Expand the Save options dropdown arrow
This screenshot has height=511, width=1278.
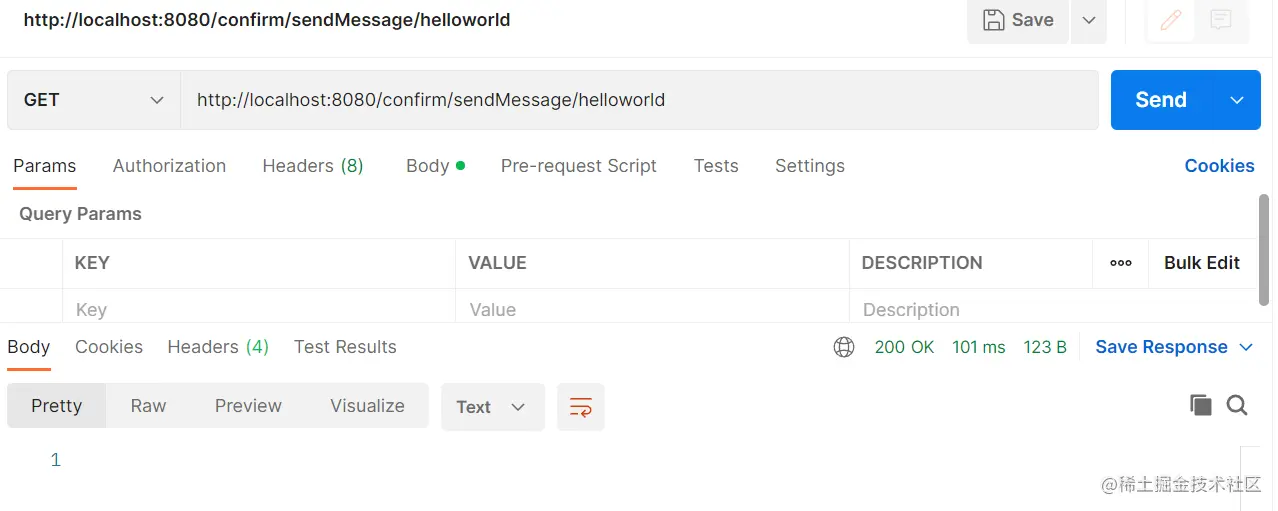pos(1089,20)
